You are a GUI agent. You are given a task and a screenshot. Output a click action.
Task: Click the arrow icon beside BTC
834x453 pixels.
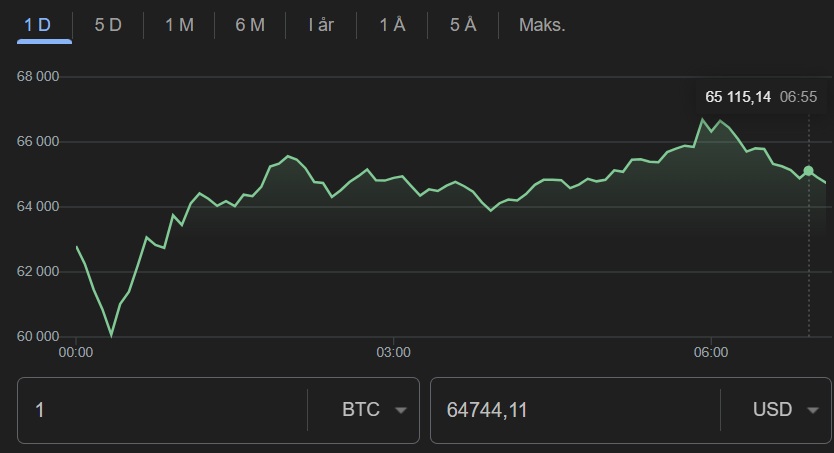tap(400, 410)
